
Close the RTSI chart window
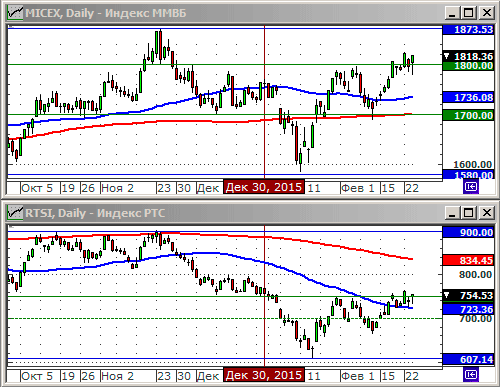(487, 212)
